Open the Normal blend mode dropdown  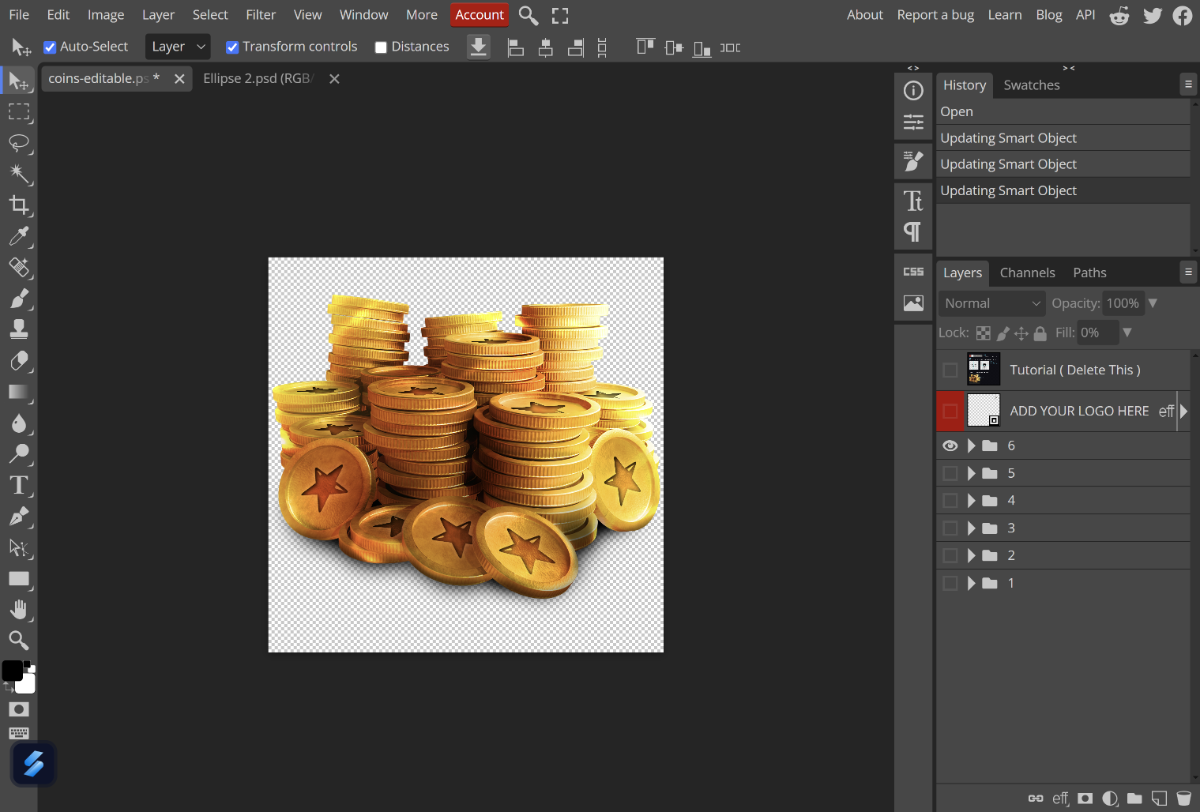point(991,303)
